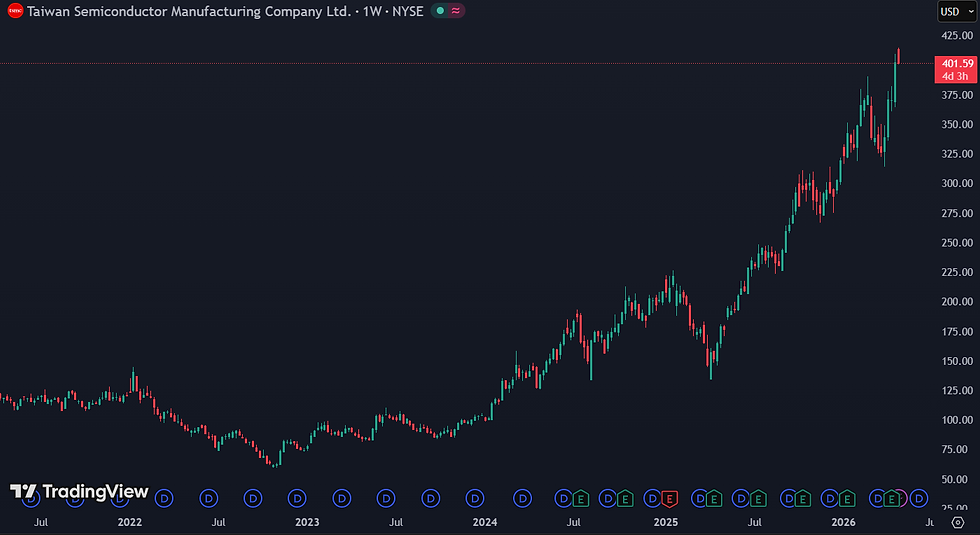Open the dividend marker just before 2024 label
This screenshot has height=535, width=980.
[x=475, y=498]
